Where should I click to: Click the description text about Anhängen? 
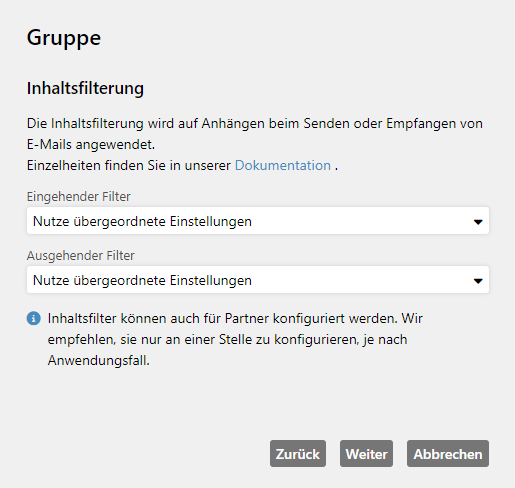click(x=255, y=134)
